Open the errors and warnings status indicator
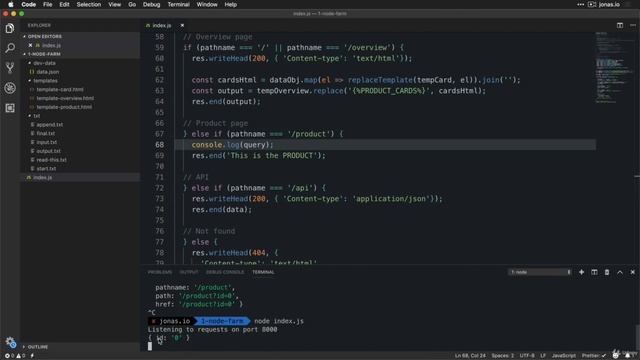Screen dimensions: 640x360 pos(15,356)
